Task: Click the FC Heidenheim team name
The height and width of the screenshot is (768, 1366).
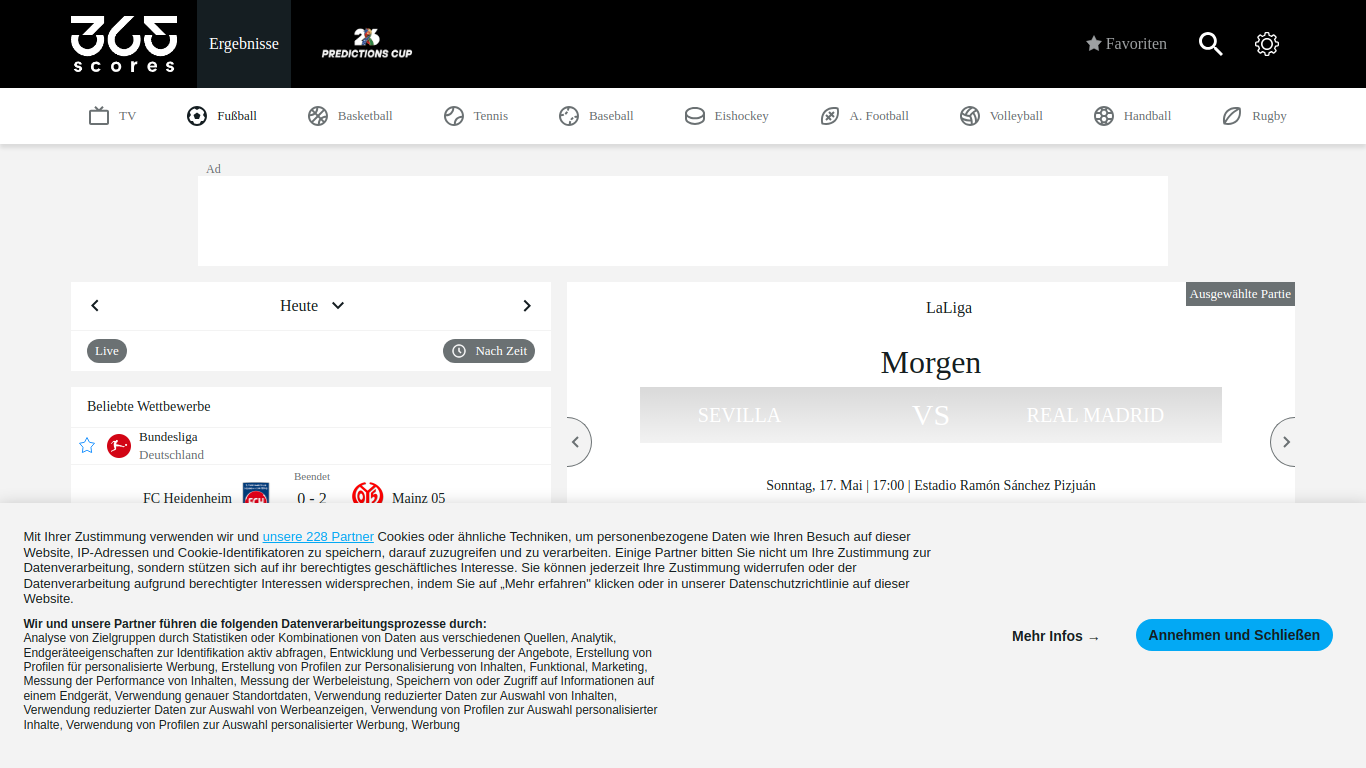Action: (187, 498)
